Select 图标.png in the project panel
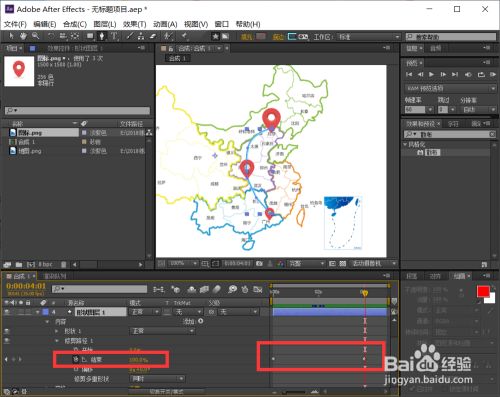500x397 pixels. (x=30, y=133)
